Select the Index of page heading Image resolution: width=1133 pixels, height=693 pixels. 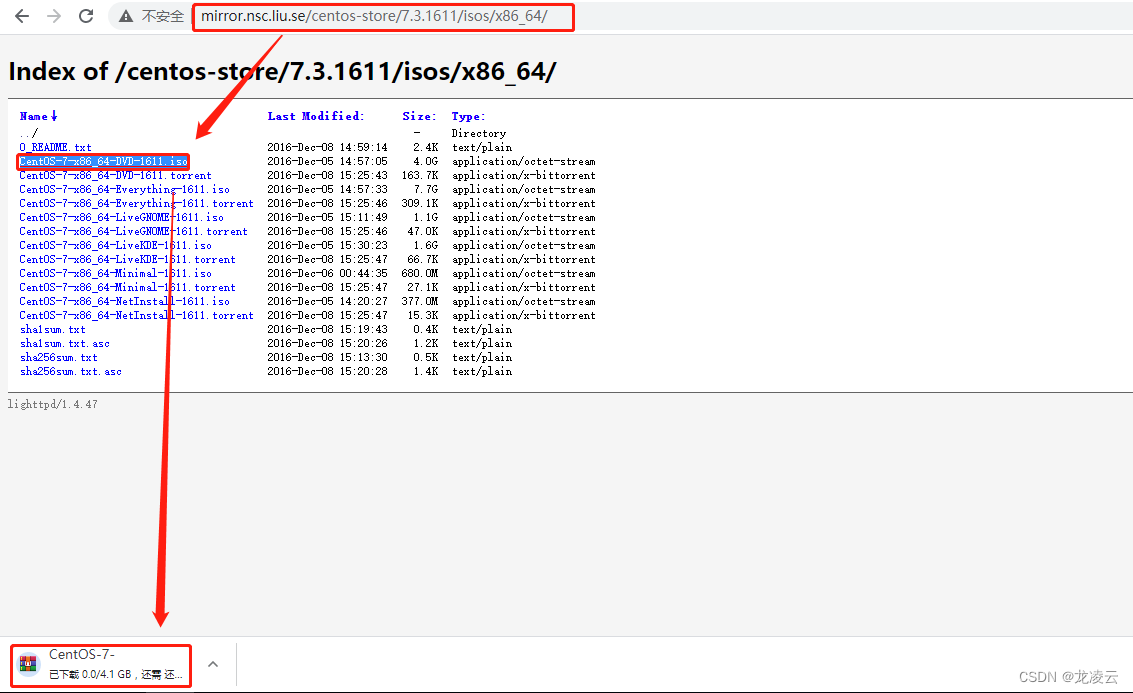click(283, 72)
